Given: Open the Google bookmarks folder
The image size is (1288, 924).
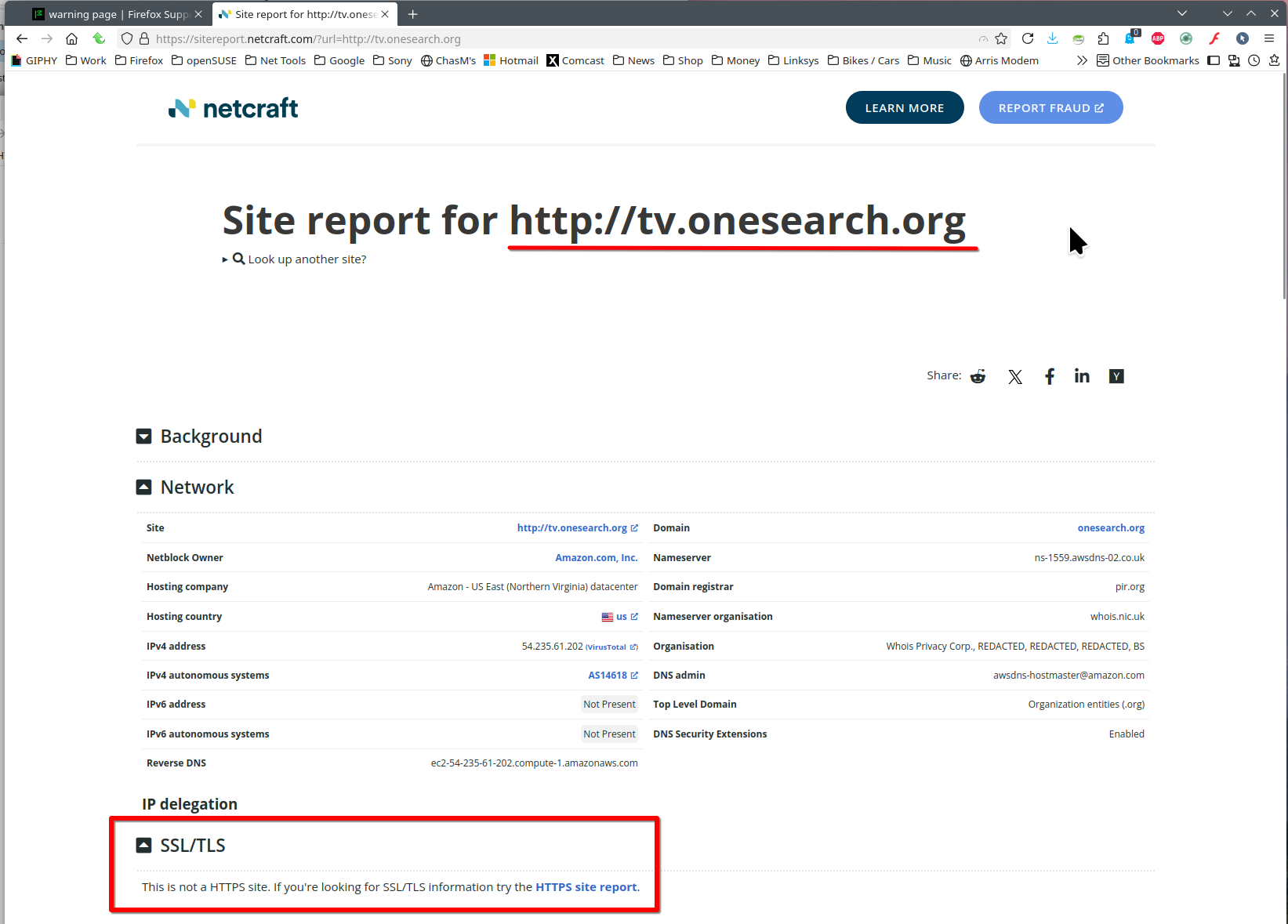Looking at the screenshot, I should coord(339,60).
